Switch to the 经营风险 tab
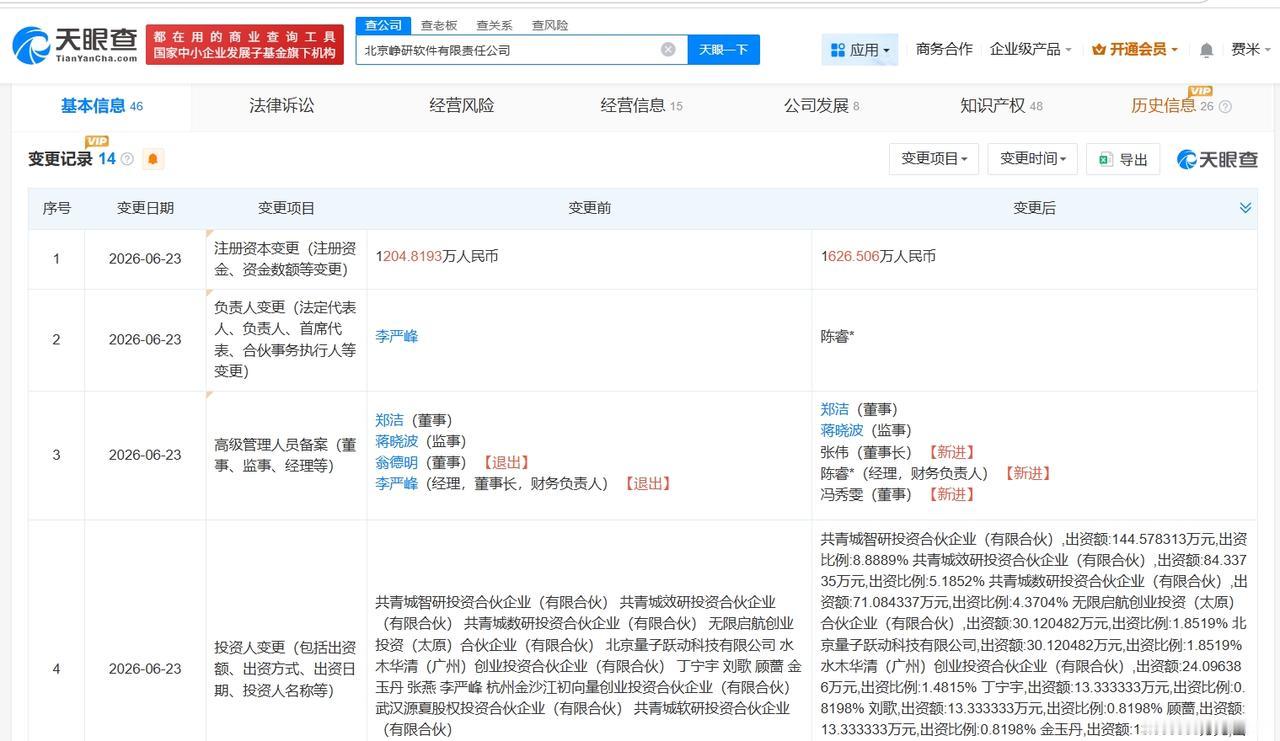This screenshot has height=741, width=1280. pos(462,106)
